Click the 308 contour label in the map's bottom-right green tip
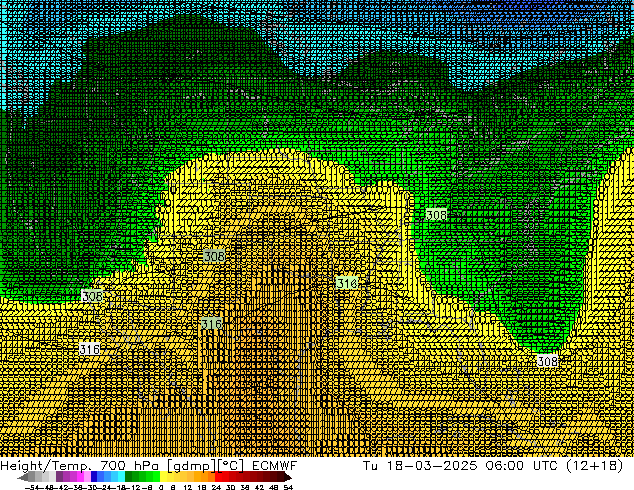The width and height of the screenshot is (634, 490). tap(547, 361)
